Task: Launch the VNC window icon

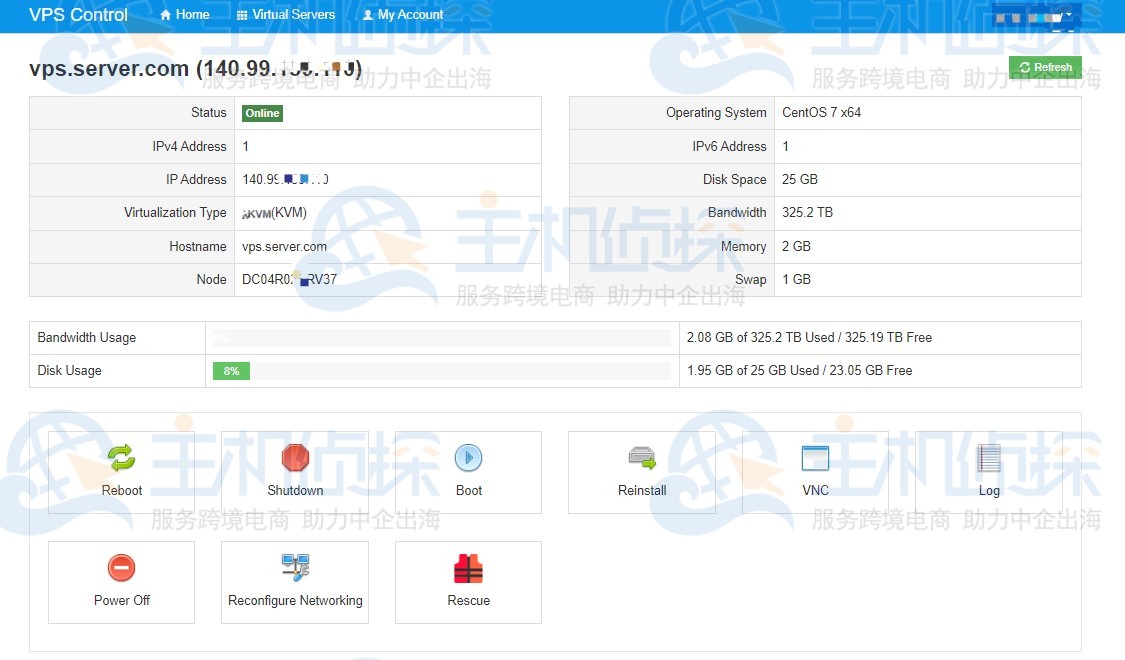Action: (x=815, y=458)
